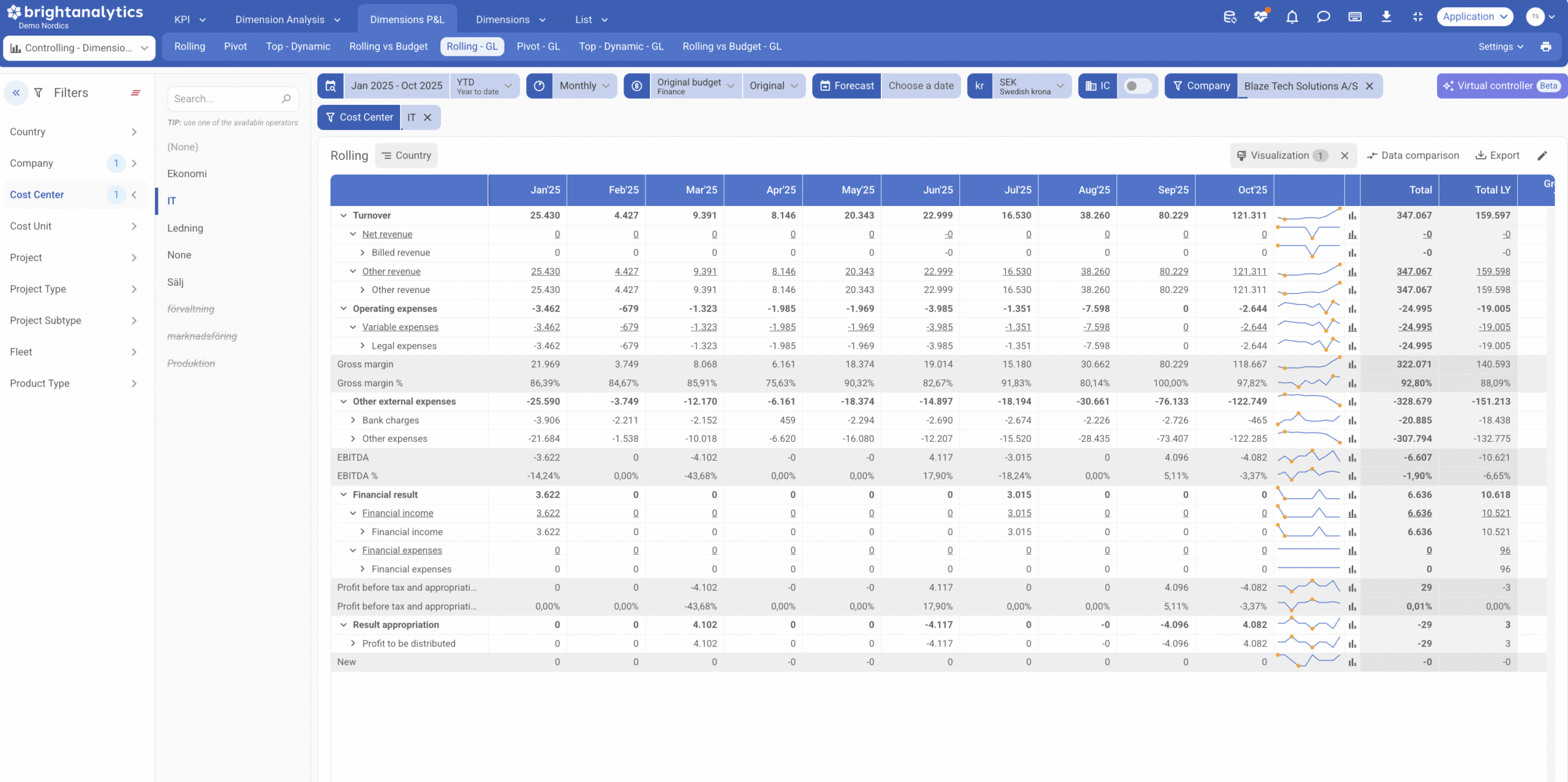Close the Visualization chip
The height and width of the screenshot is (782, 1568).
[1344, 156]
